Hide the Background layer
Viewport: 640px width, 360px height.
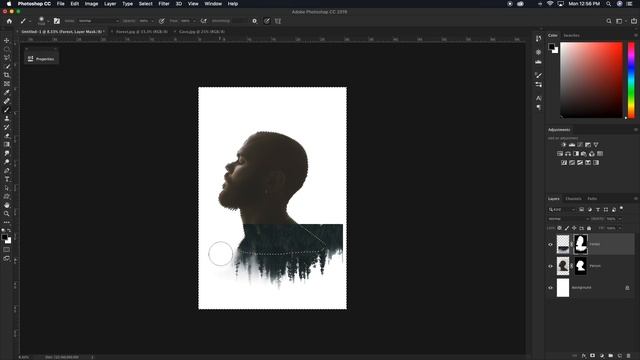click(550, 287)
